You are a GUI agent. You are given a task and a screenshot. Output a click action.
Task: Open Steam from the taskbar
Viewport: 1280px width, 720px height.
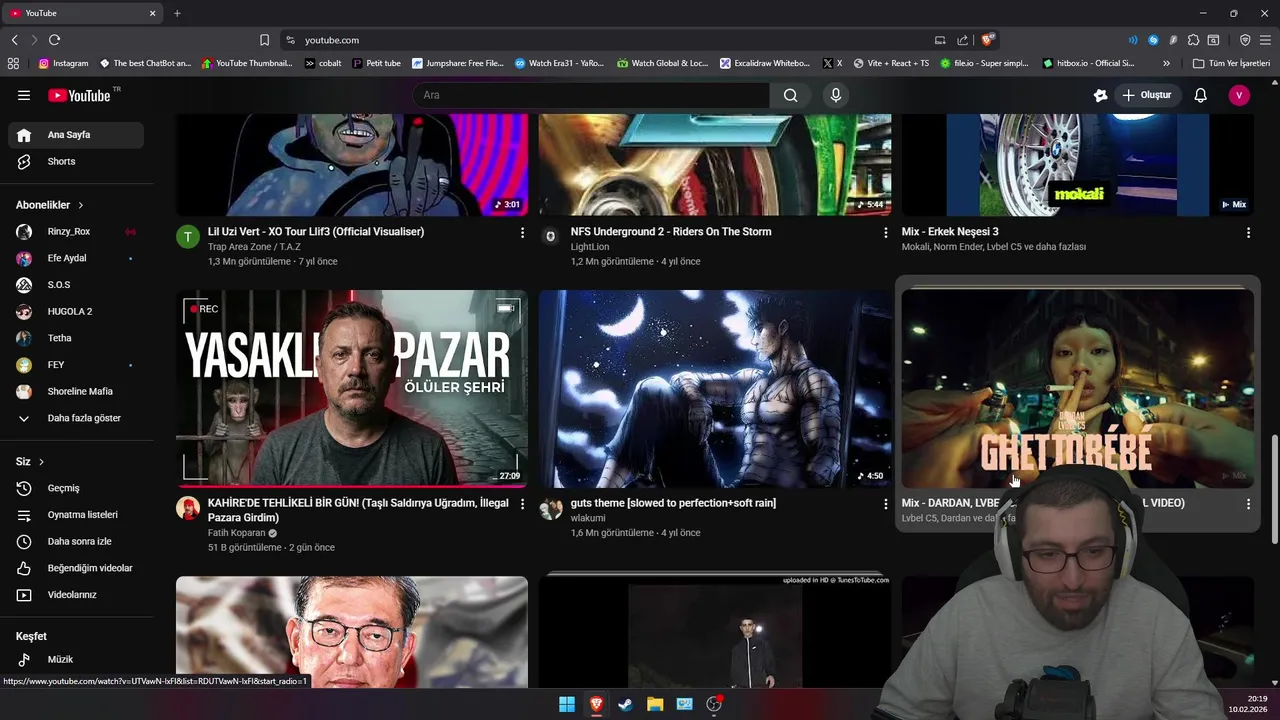(x=625, y=704)
